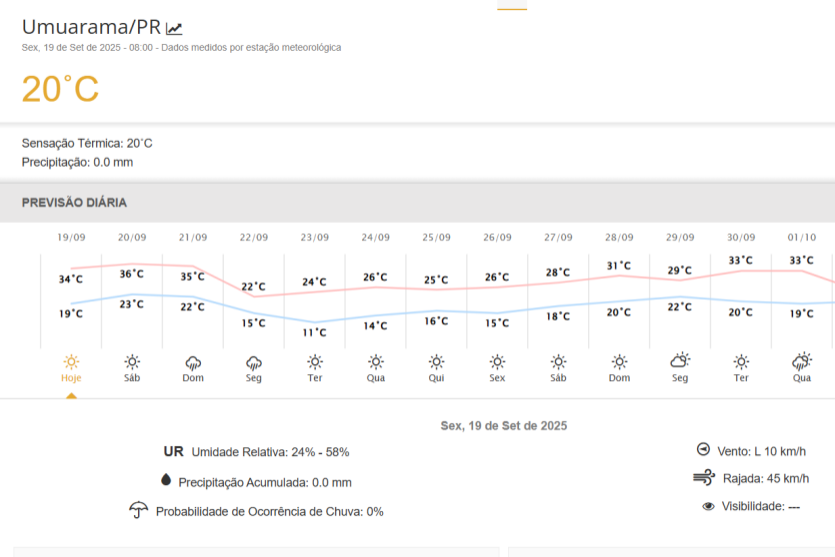
Task: Choose the rainy Dom 21/09 icon
Action: point(193,361)
